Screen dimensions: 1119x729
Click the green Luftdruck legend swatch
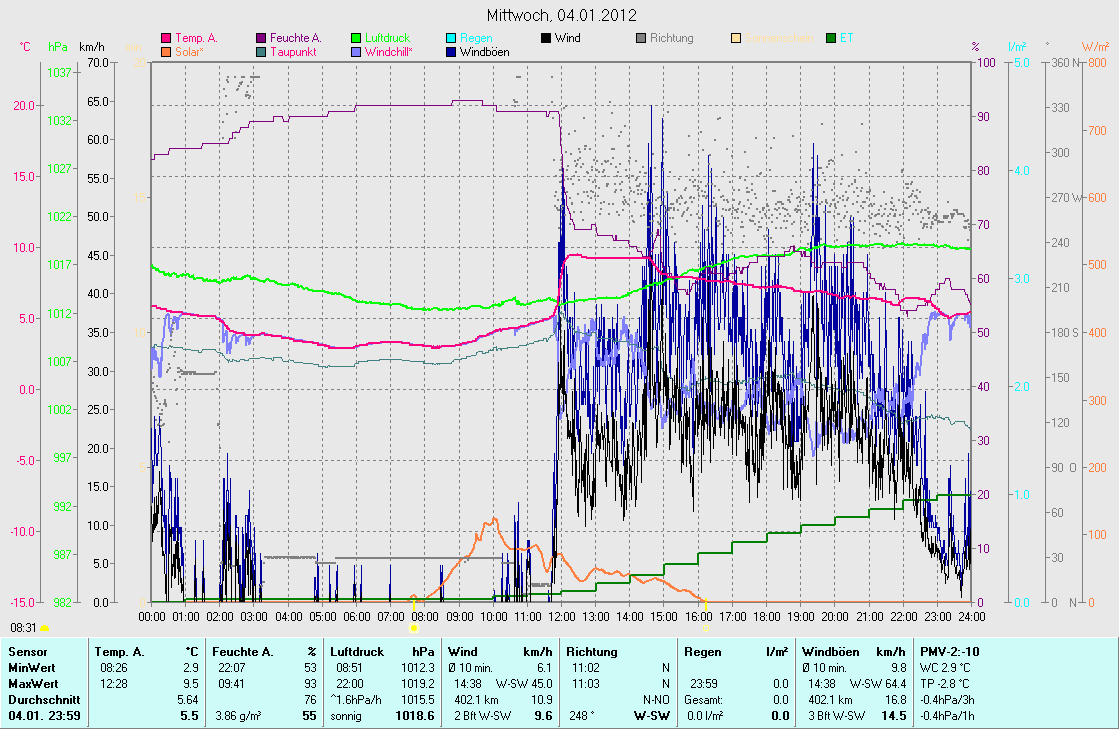[356, 38]
